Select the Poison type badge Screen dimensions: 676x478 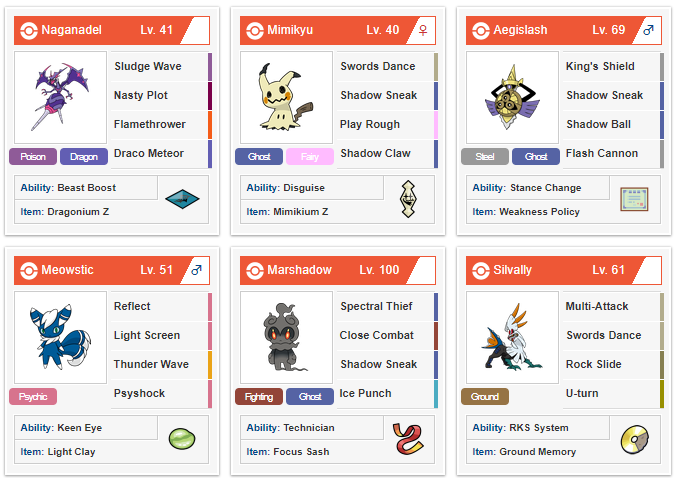[33, 156]
